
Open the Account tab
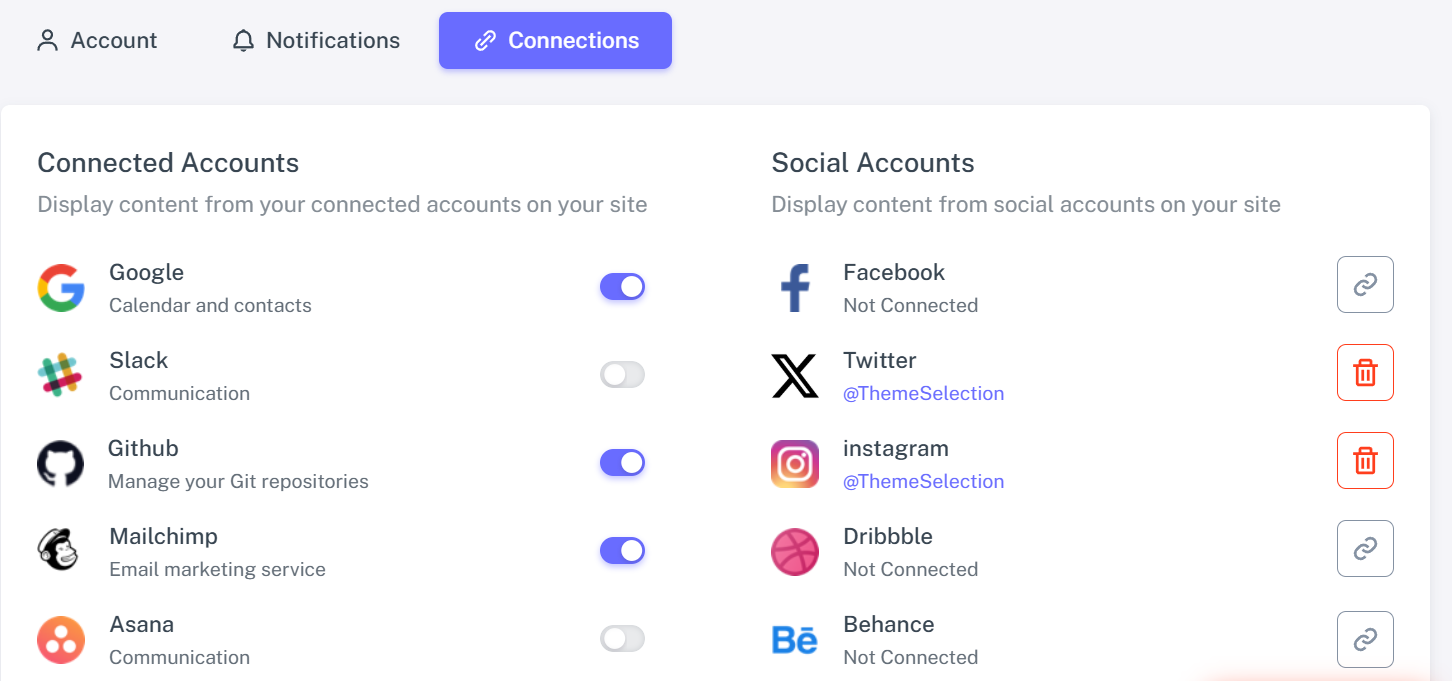(x=97, y=41)
